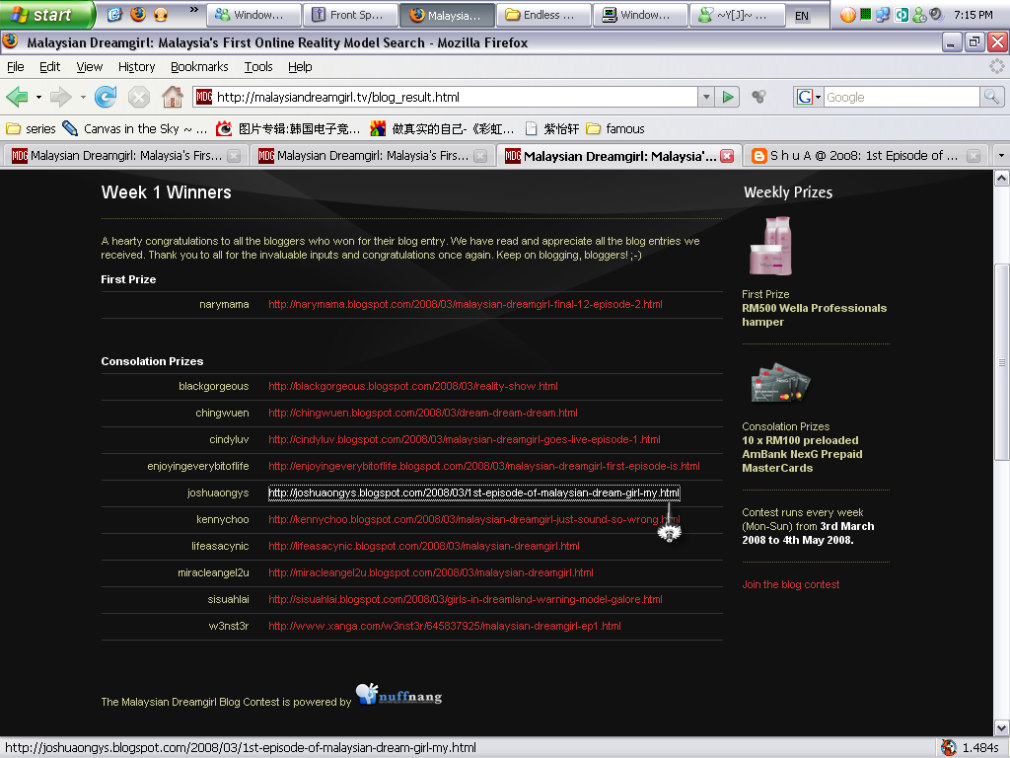Reload the page with the refresh icon
Image resolution: width=1010 pixels, height=758 pixels.
pos(106,97)
